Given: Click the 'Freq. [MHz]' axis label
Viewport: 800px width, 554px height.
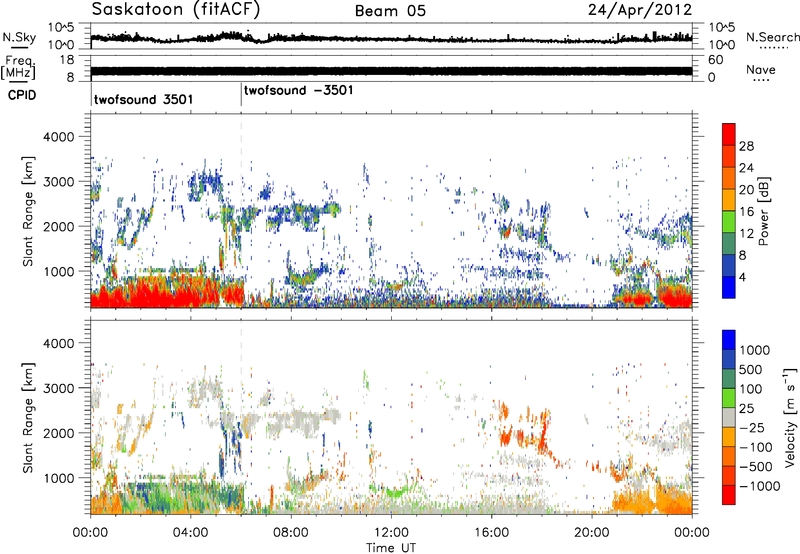Looking at the screenshot, I should click(x=18, y=68).
